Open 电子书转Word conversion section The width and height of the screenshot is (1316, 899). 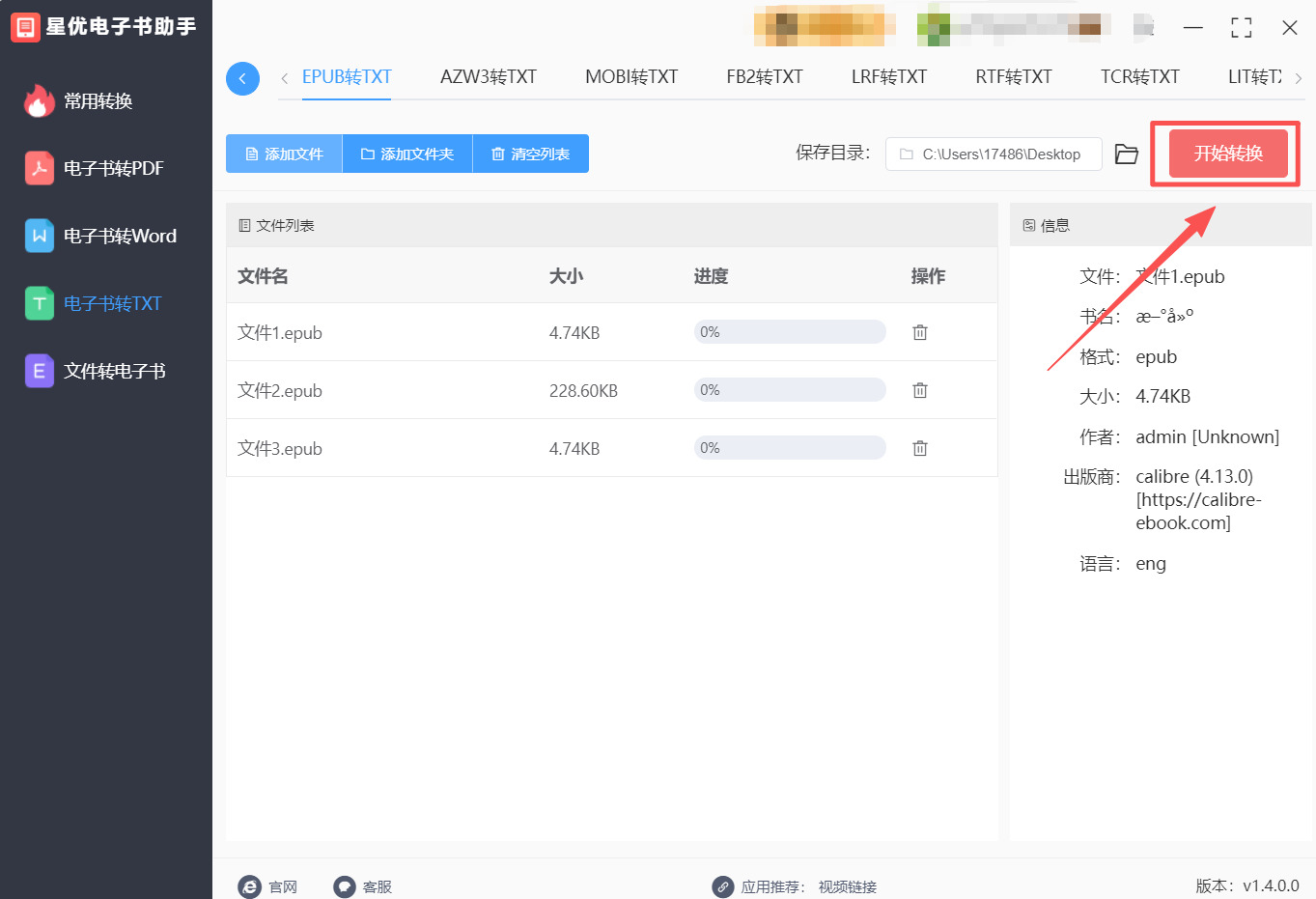coord(39,236)
